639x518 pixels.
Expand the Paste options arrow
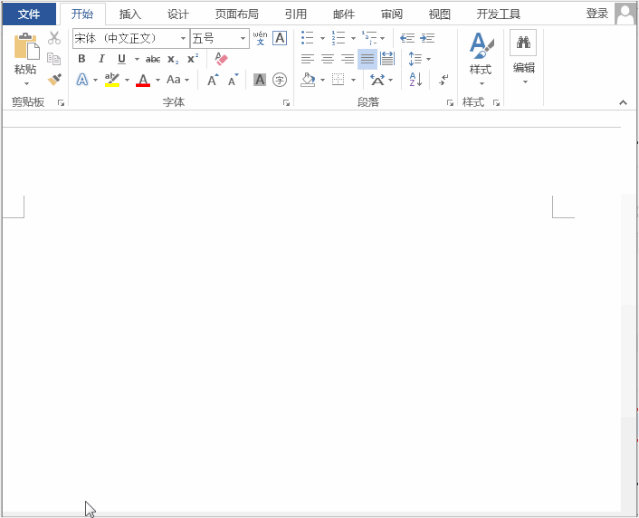[26, 84]
